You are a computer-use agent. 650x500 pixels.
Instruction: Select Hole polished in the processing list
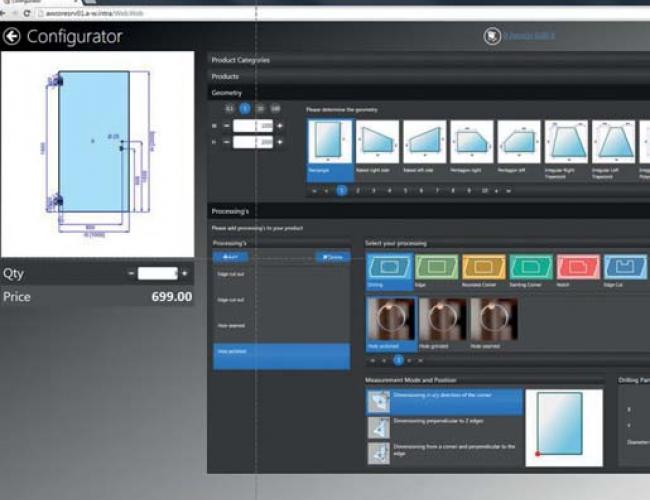pyautogui.click(x=281, y=352)
